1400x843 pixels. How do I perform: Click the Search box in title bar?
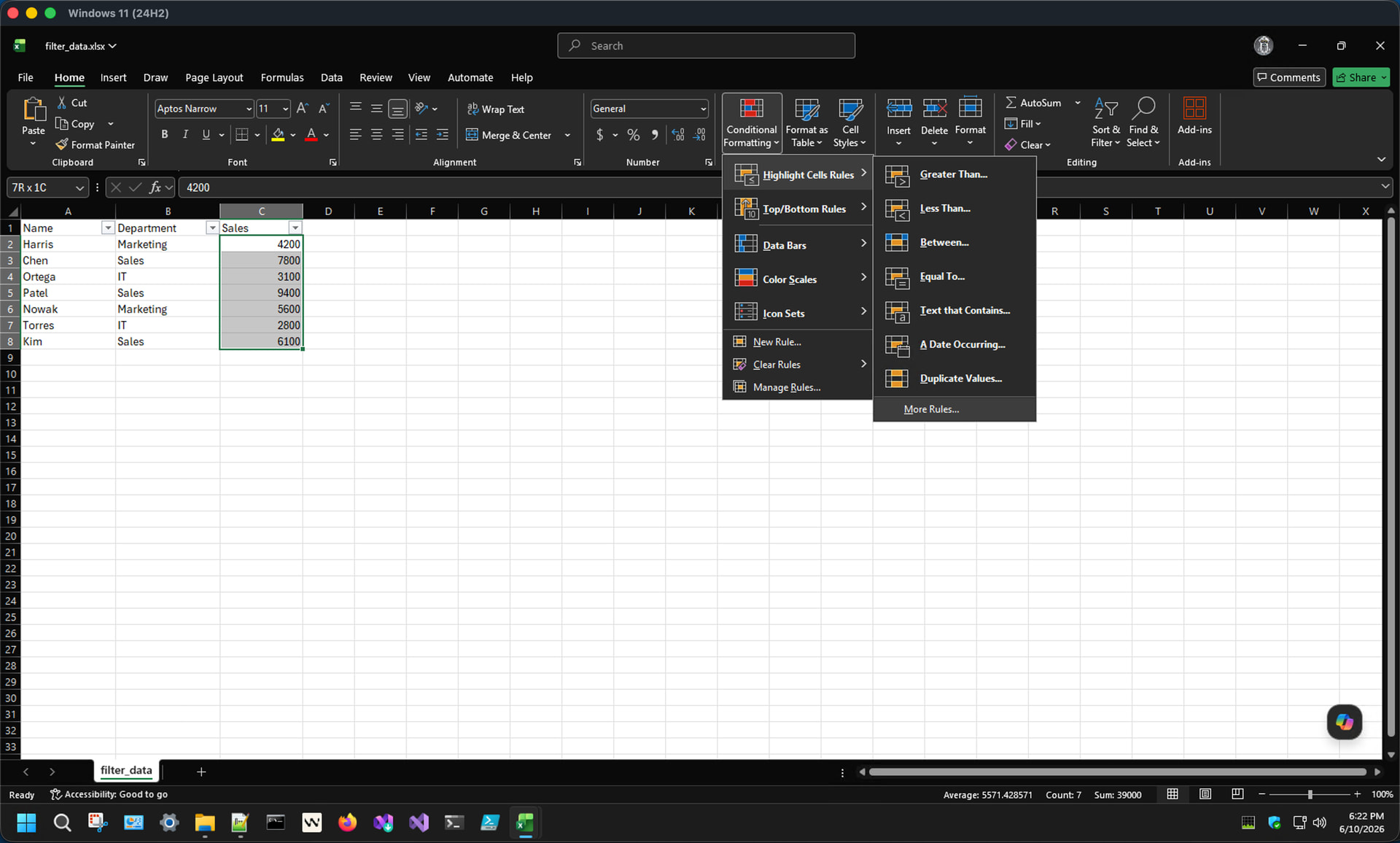(706, 45)
